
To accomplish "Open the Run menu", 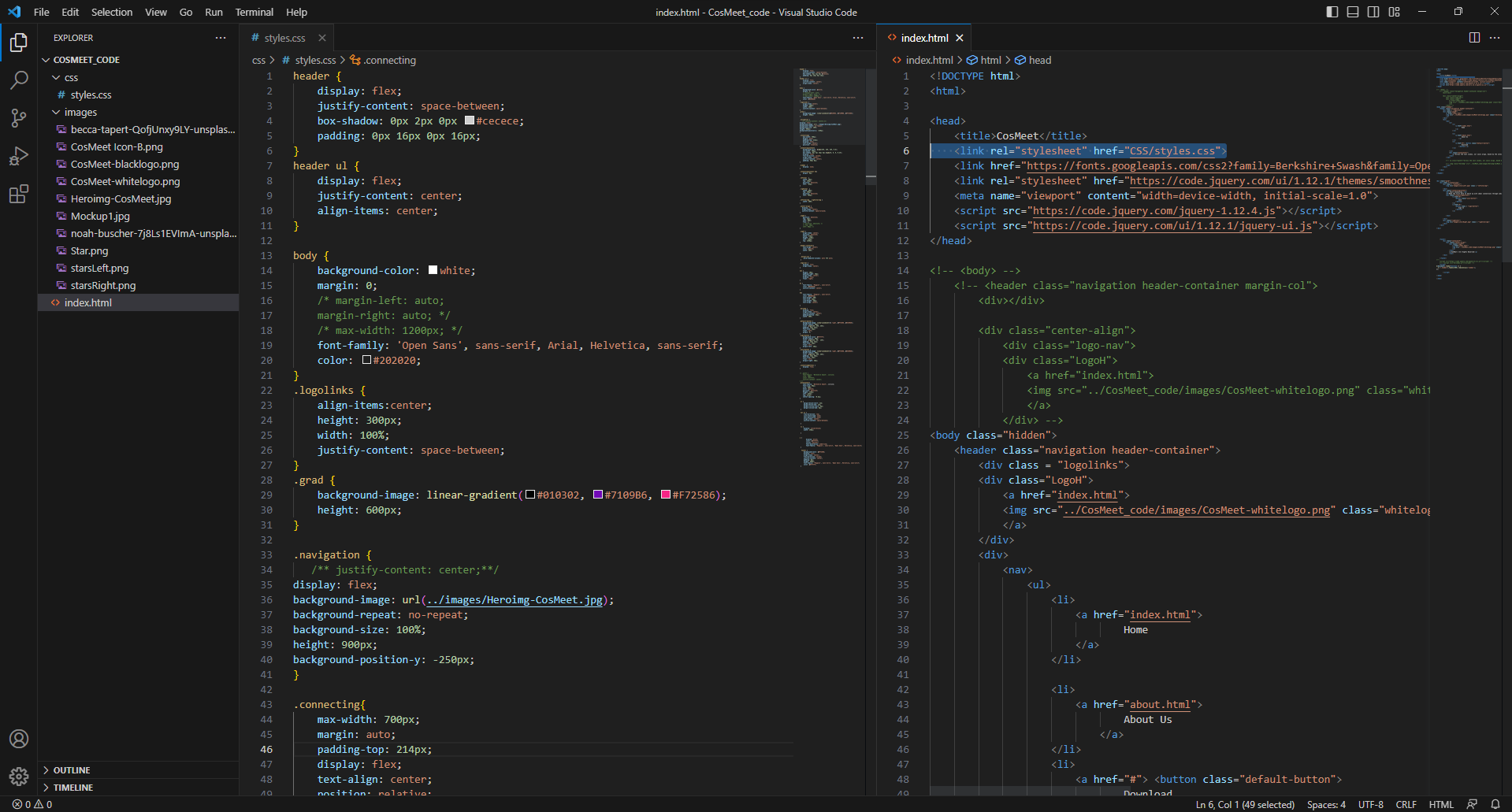I will (x=214, y=12).
